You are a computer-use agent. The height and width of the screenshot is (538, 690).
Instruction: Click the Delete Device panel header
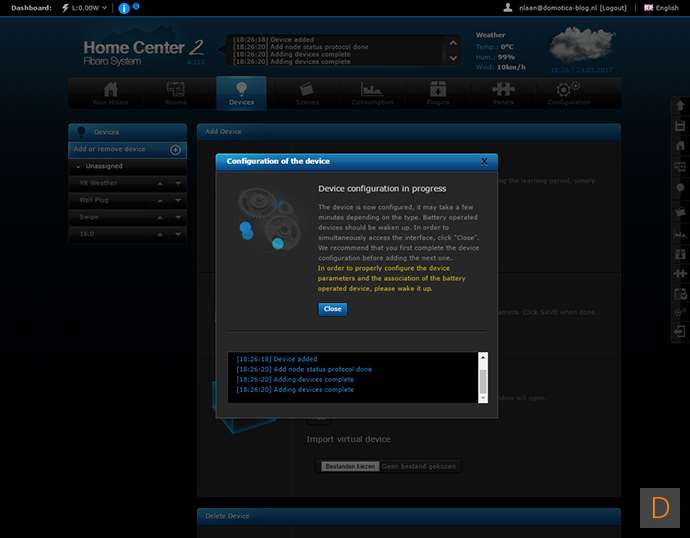[409, 516]
